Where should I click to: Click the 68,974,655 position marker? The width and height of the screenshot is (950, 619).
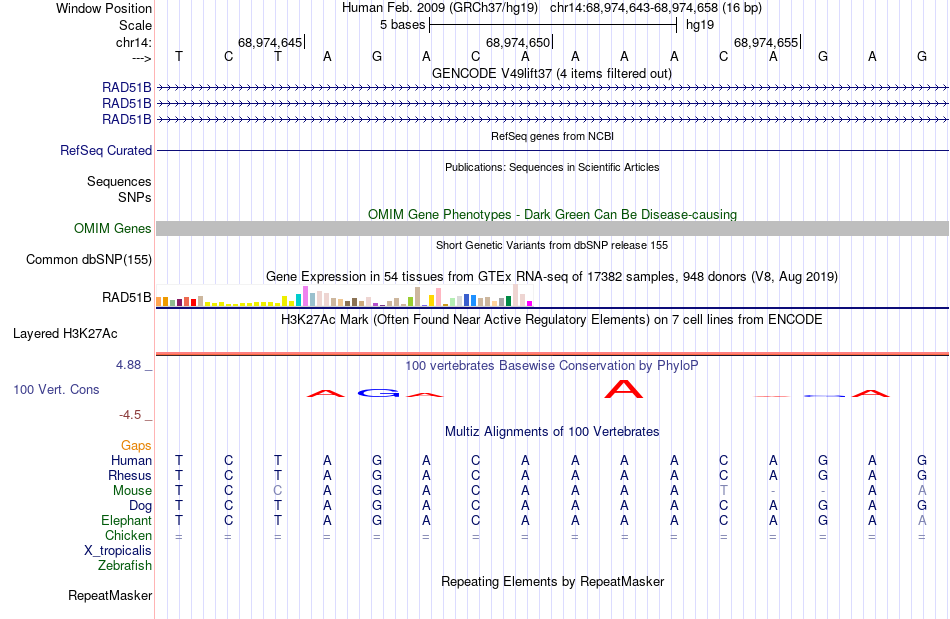pos(766,42)
